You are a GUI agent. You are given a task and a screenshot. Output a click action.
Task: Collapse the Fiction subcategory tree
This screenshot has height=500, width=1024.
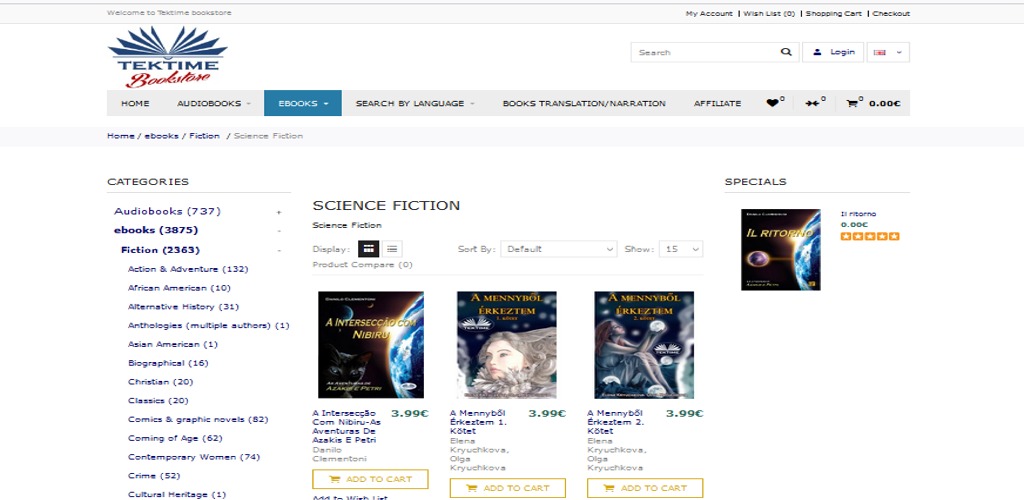click(279, 251)
